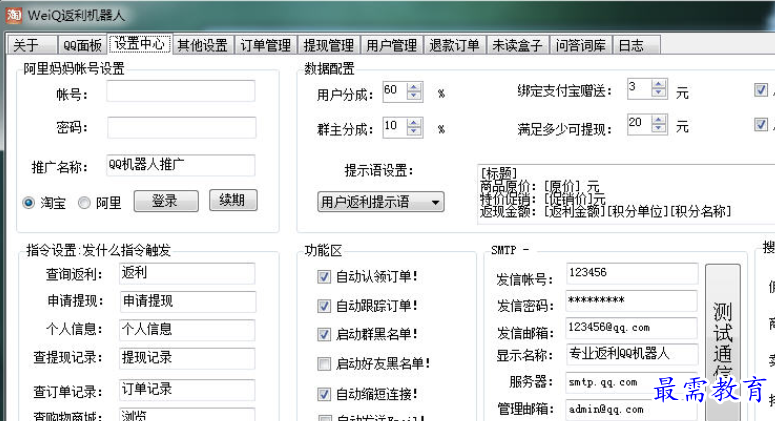Select the 淘宝 radio button
Image resolution: width=775 pixels, height=421 pixels.
coord(28,203)
